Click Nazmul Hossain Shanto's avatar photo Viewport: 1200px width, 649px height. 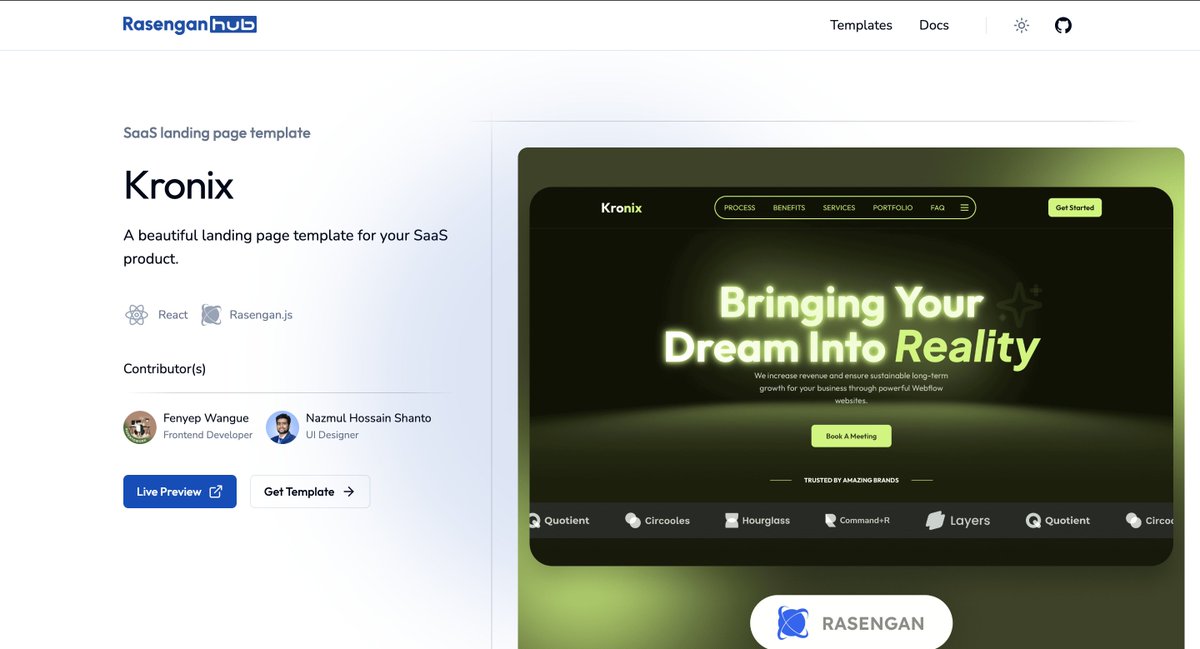(282, 428)
